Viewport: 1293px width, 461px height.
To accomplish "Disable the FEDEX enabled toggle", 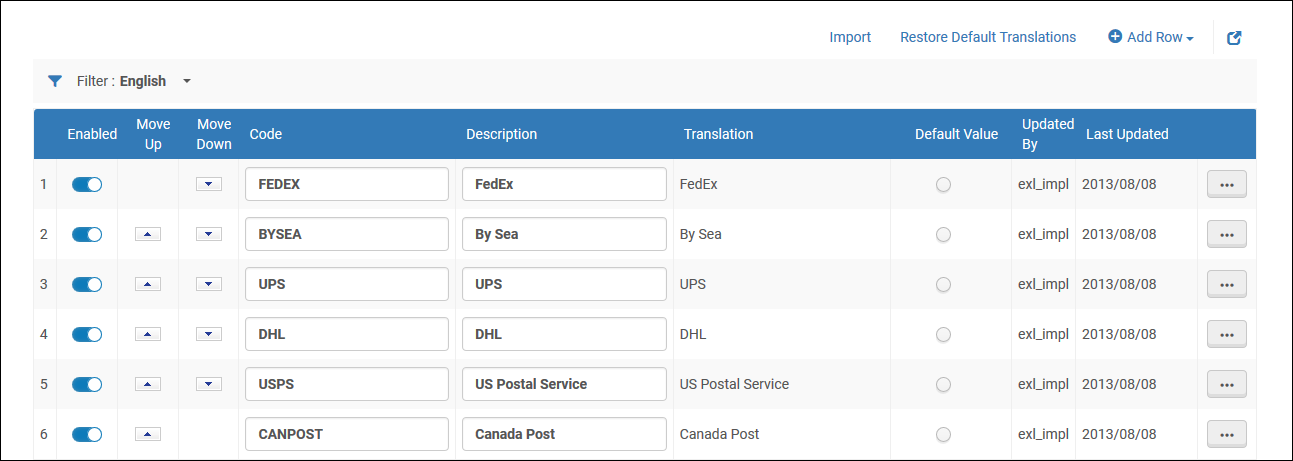I will coord(87,184).
